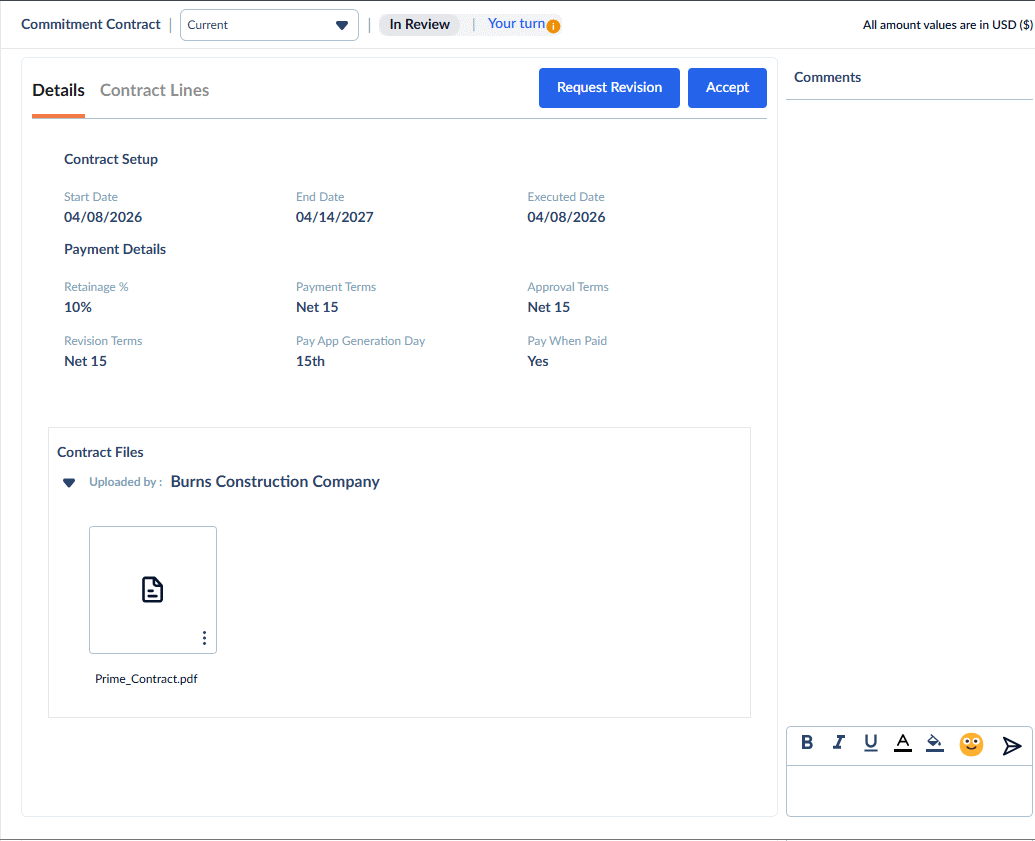The height and width of the screenshot is (841, 1035).
Task: Click the Start Date value 04/08/2026
Action: 103,217
